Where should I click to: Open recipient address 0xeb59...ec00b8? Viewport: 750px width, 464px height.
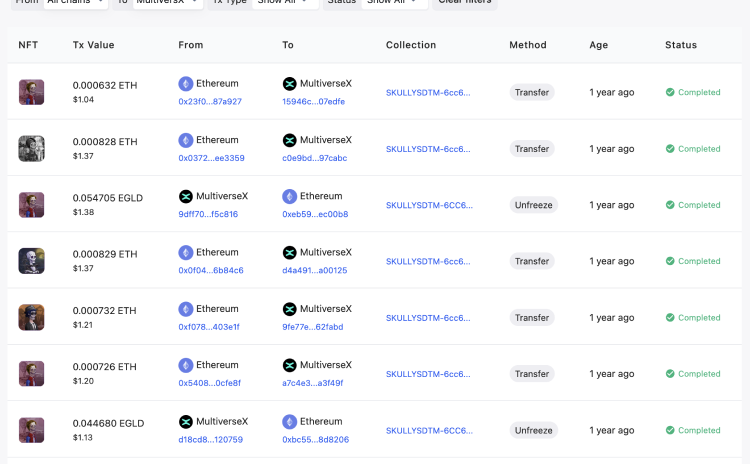(315, 214)
